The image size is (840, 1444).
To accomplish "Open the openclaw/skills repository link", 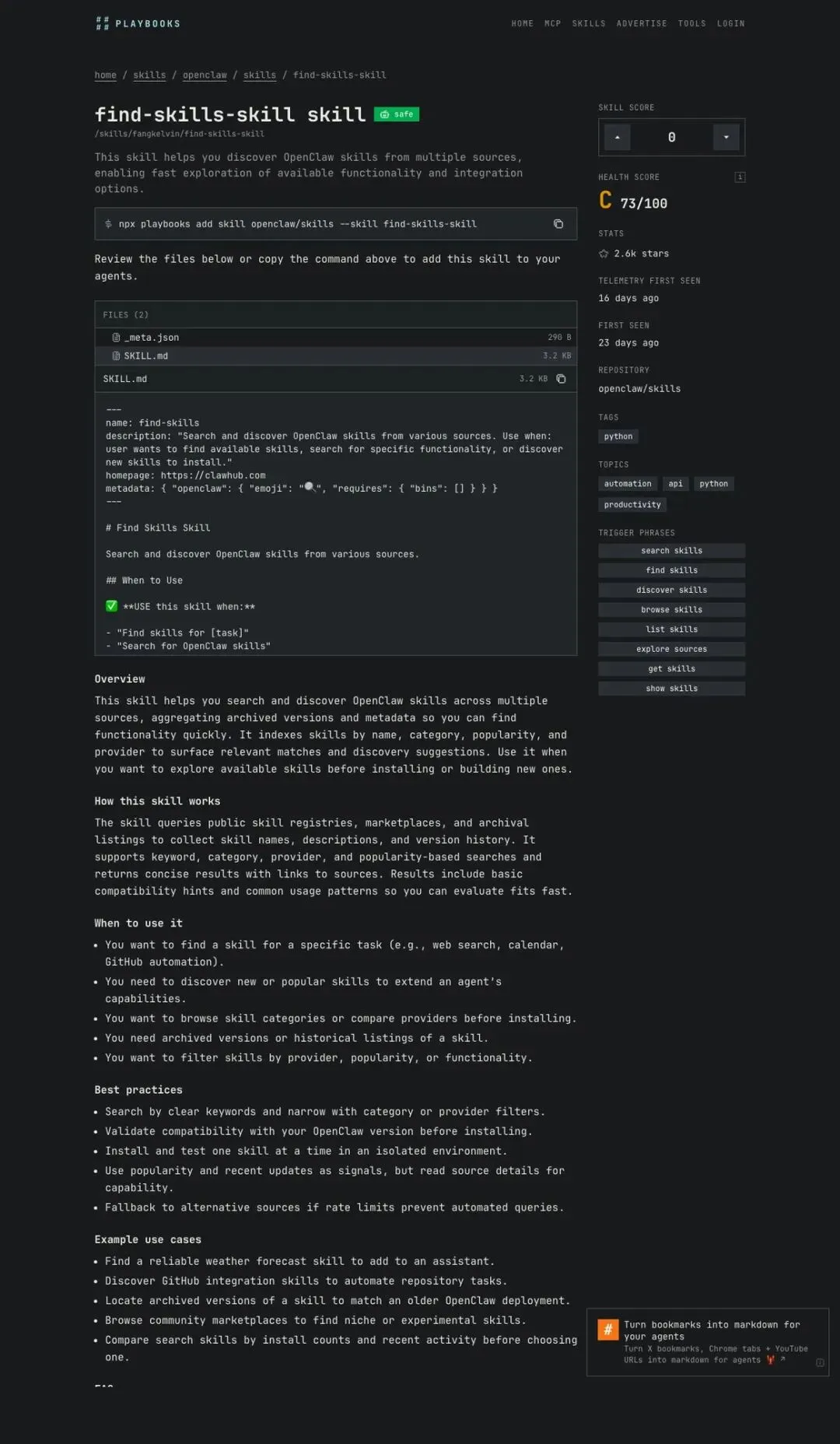I will [x=639, y=389].
